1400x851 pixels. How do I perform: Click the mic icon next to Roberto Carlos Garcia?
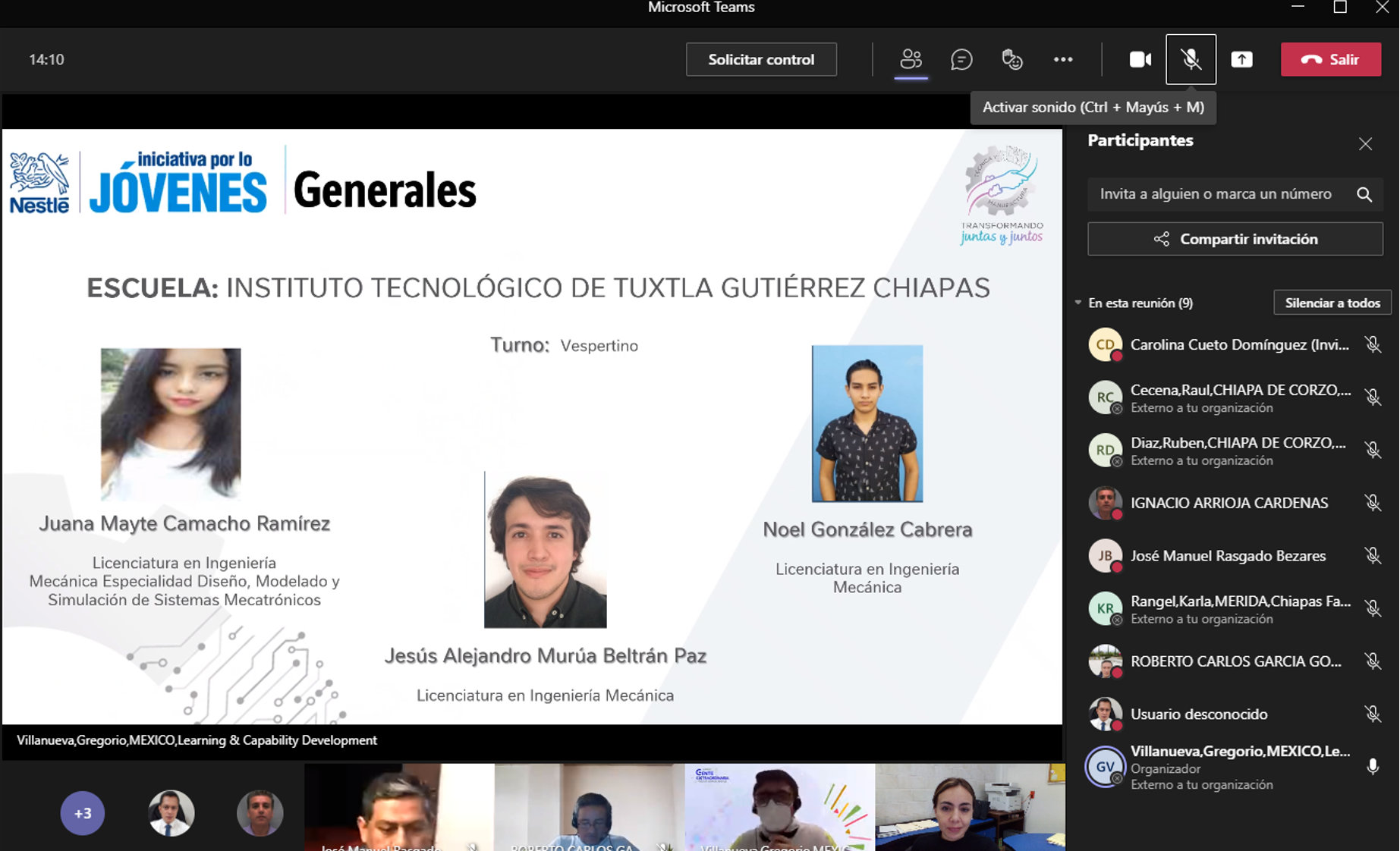pyautogui.click(x=1372, y=661)
